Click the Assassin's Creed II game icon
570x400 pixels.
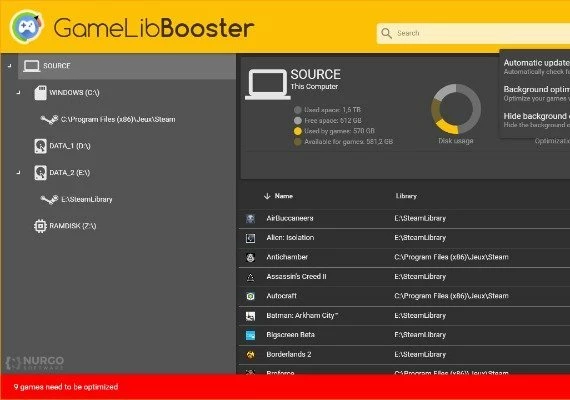coord(250,277)
